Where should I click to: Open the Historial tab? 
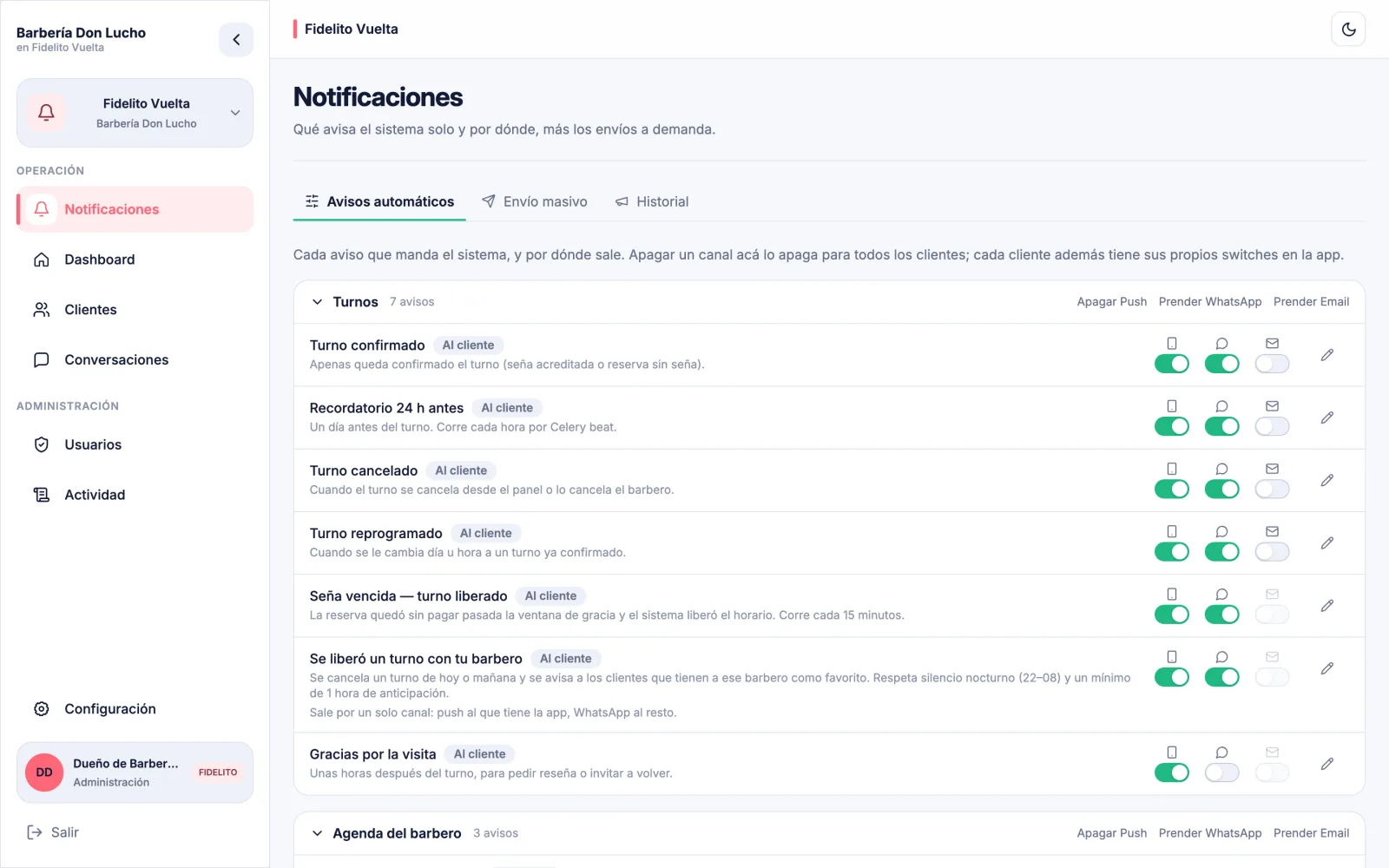click(x=652, y=201)
